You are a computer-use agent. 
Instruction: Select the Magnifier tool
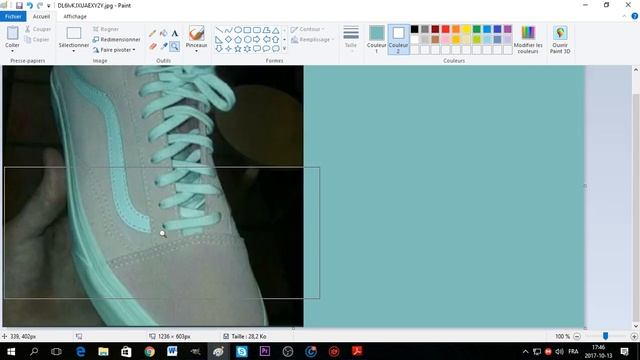coord(175,46)
